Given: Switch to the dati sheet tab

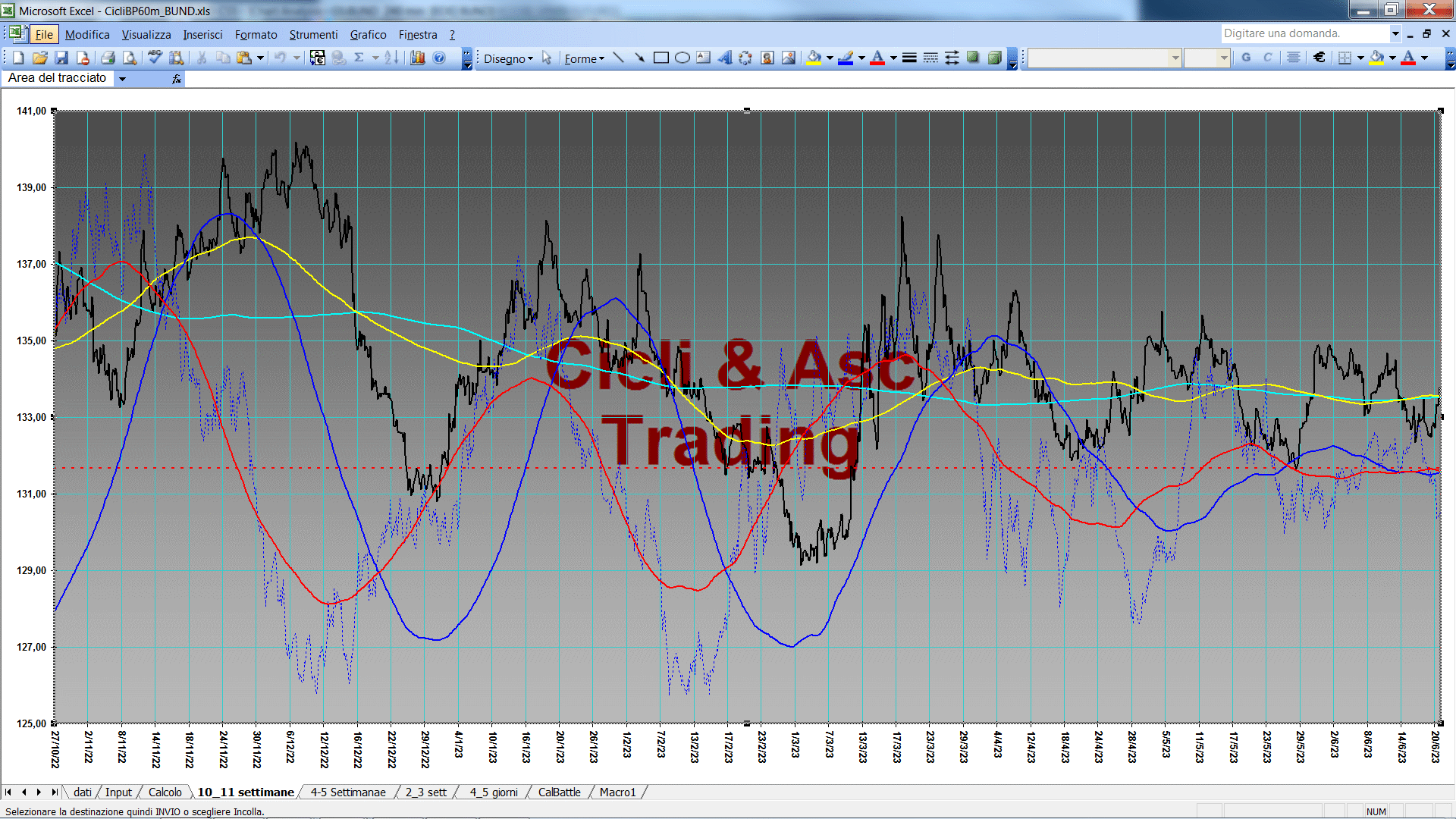Looking at the screenshot, I should coord(82,792).
